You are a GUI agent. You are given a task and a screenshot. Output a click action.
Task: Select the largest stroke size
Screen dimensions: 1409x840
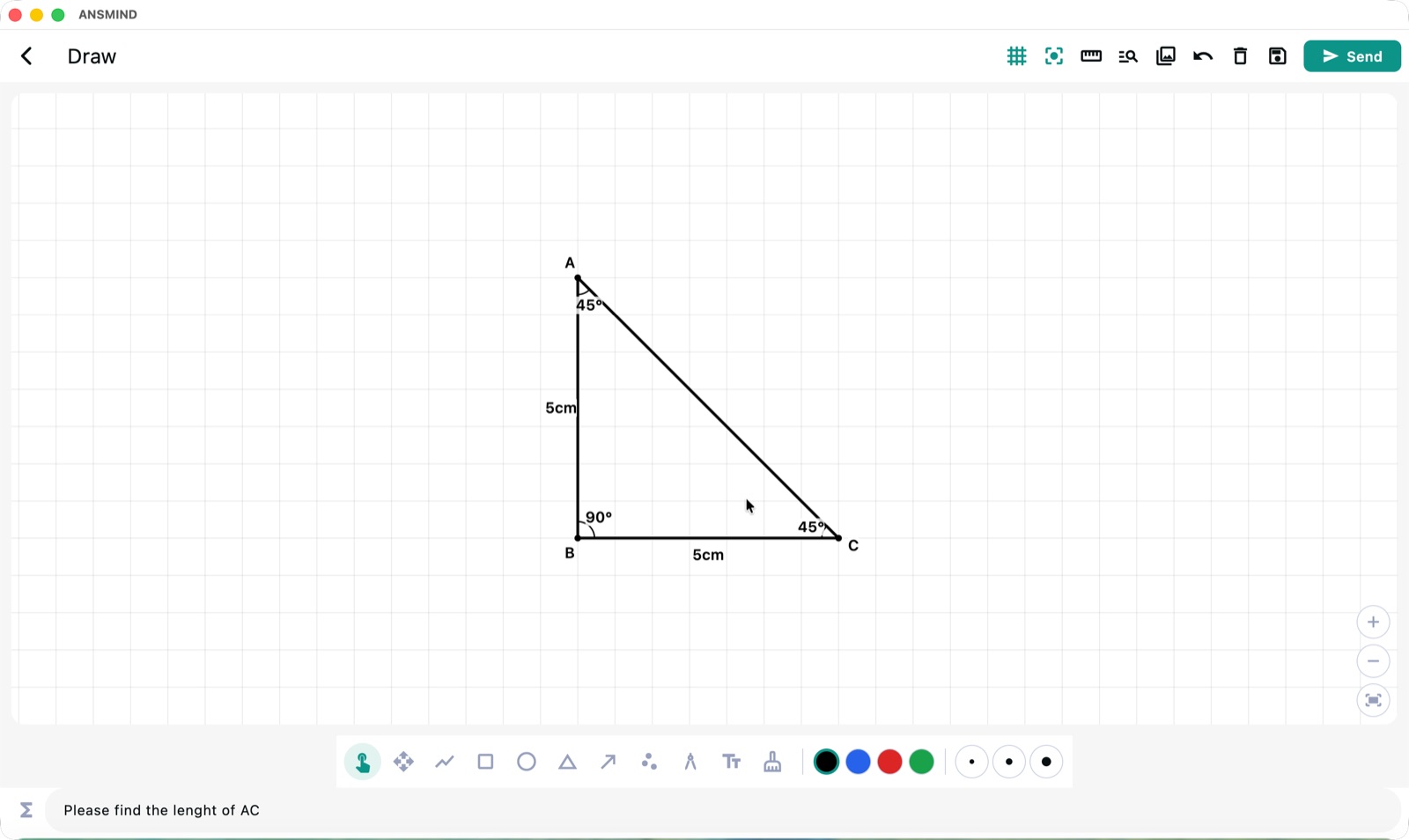(1046, 762)
